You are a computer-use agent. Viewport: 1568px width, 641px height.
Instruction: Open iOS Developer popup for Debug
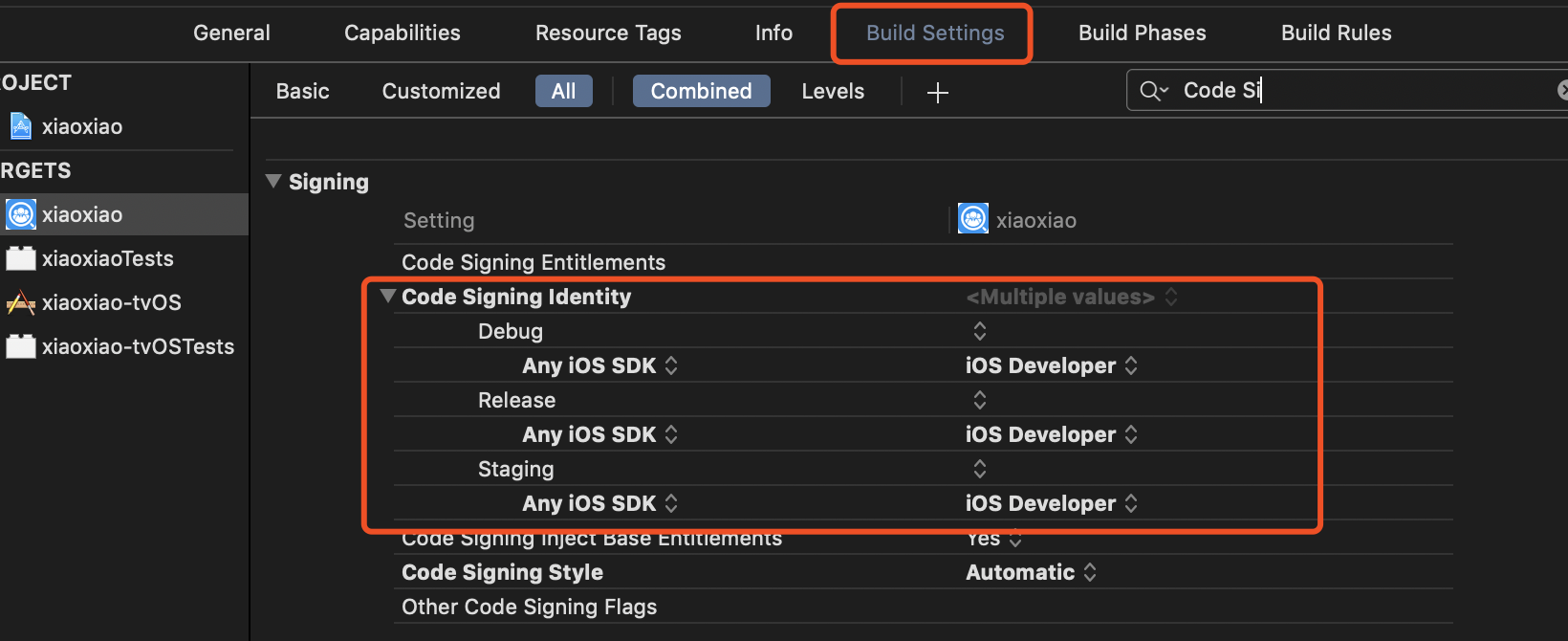pyautogui.click(x=1052, y=365)
